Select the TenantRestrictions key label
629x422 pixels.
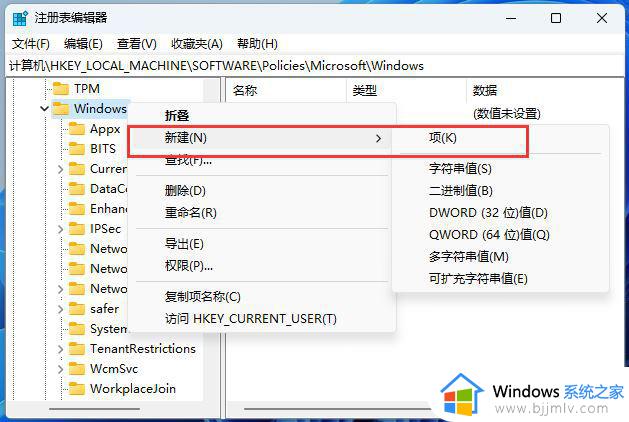143,349
